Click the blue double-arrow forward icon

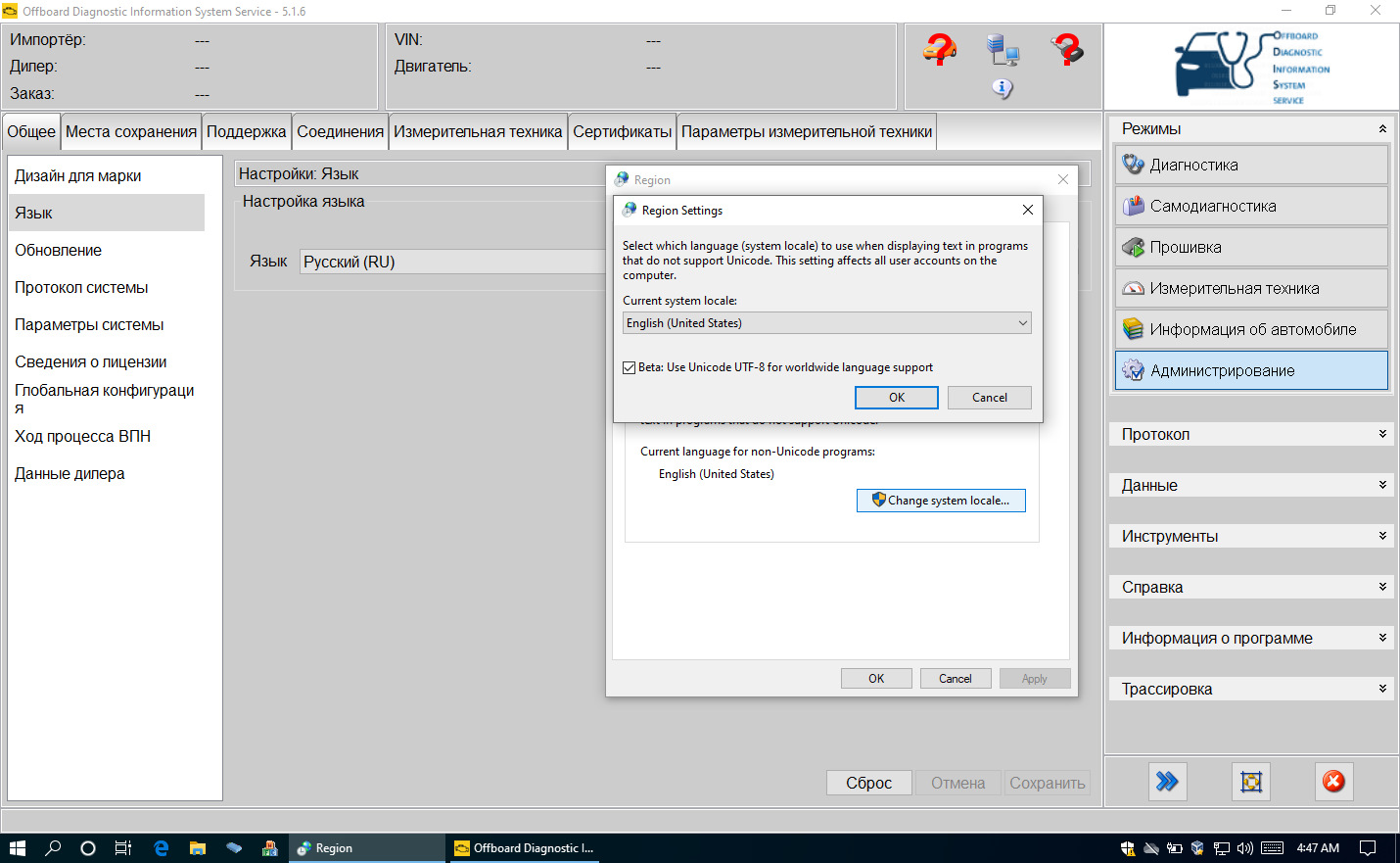(1167, 782)
